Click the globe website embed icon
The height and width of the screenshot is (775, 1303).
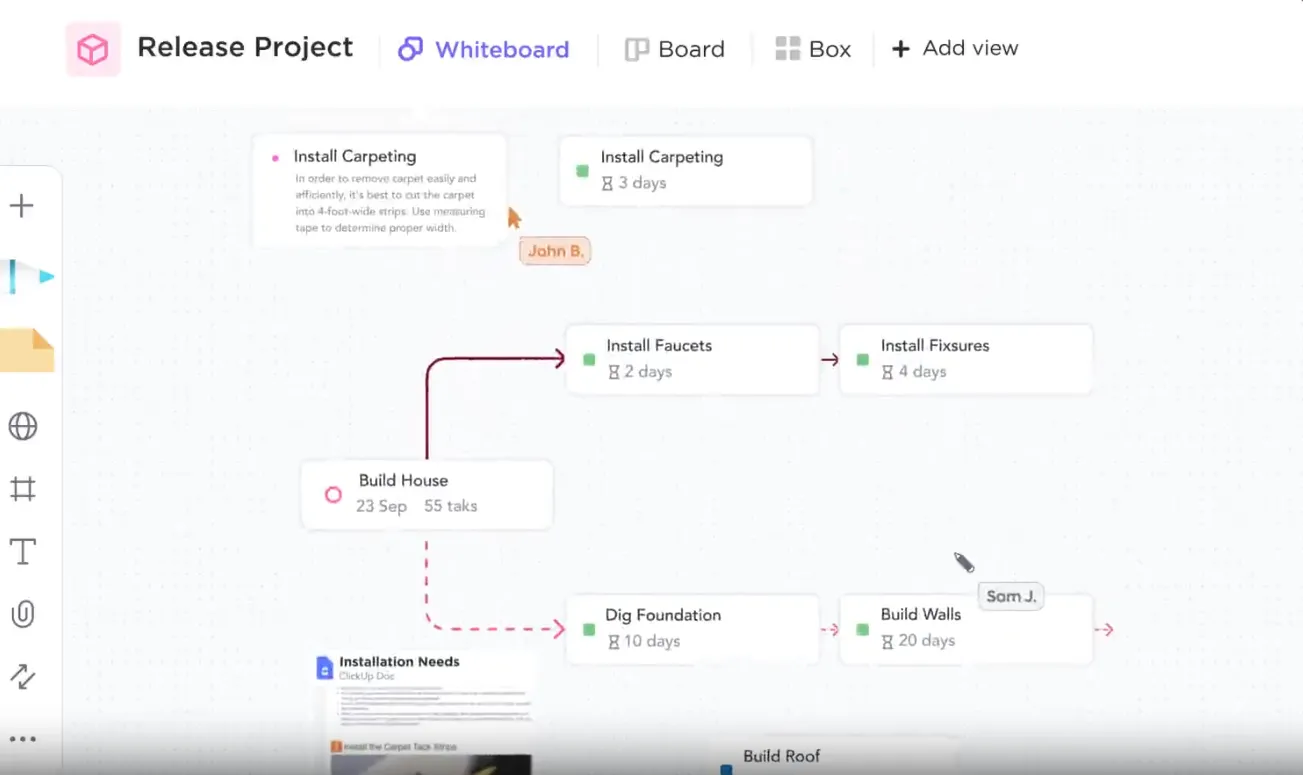(22, 427)
